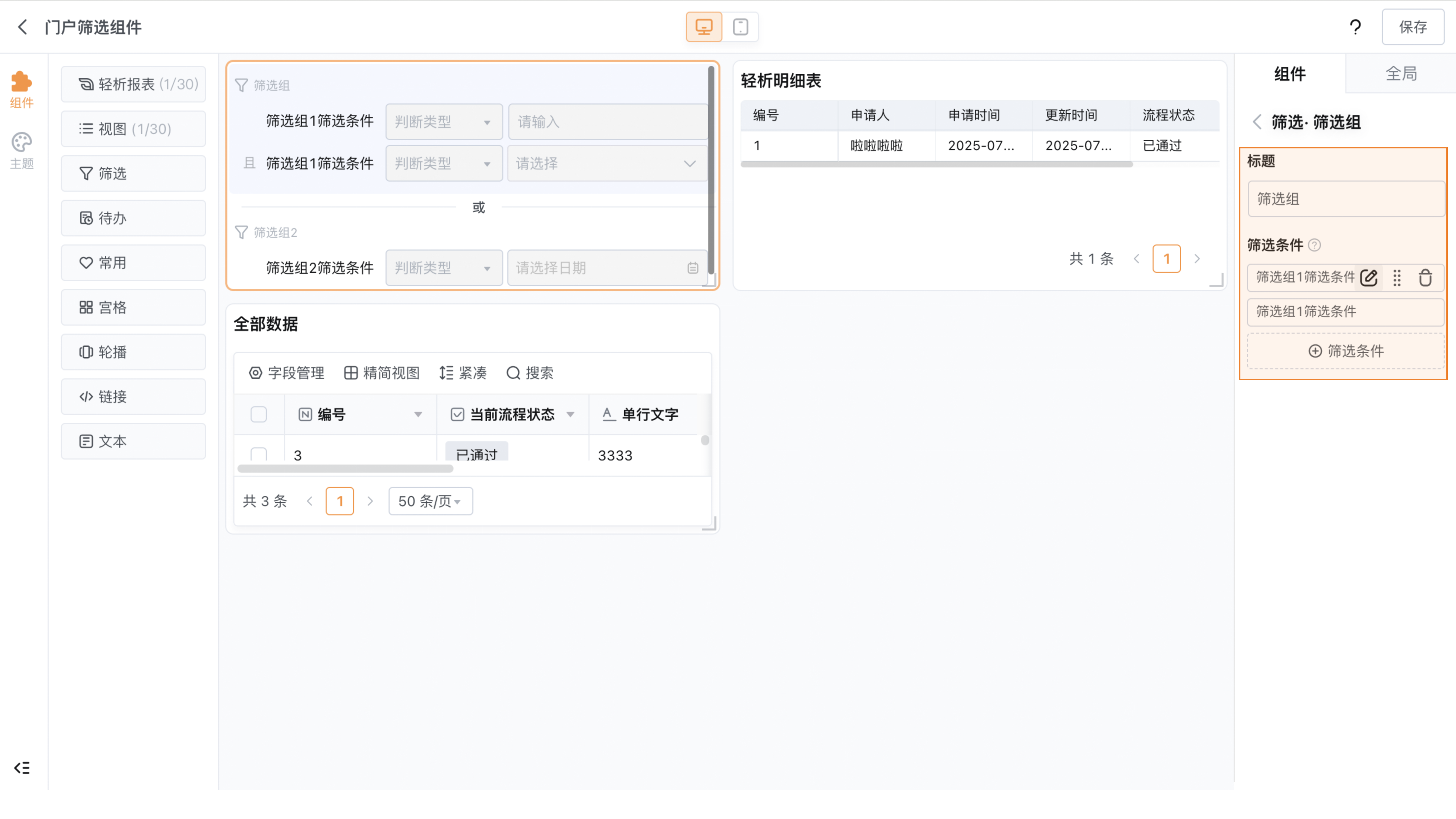Image resolution: width=1456 pixels, height=819 pixels.
Task: Open the 请选择 dropdown
Action: point(608,163)
